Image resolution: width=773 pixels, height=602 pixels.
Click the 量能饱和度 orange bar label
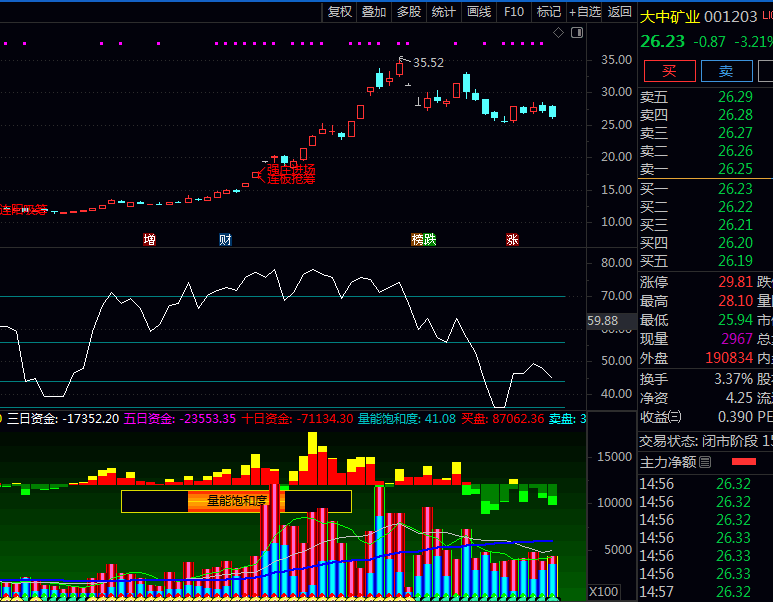point(237,501)
